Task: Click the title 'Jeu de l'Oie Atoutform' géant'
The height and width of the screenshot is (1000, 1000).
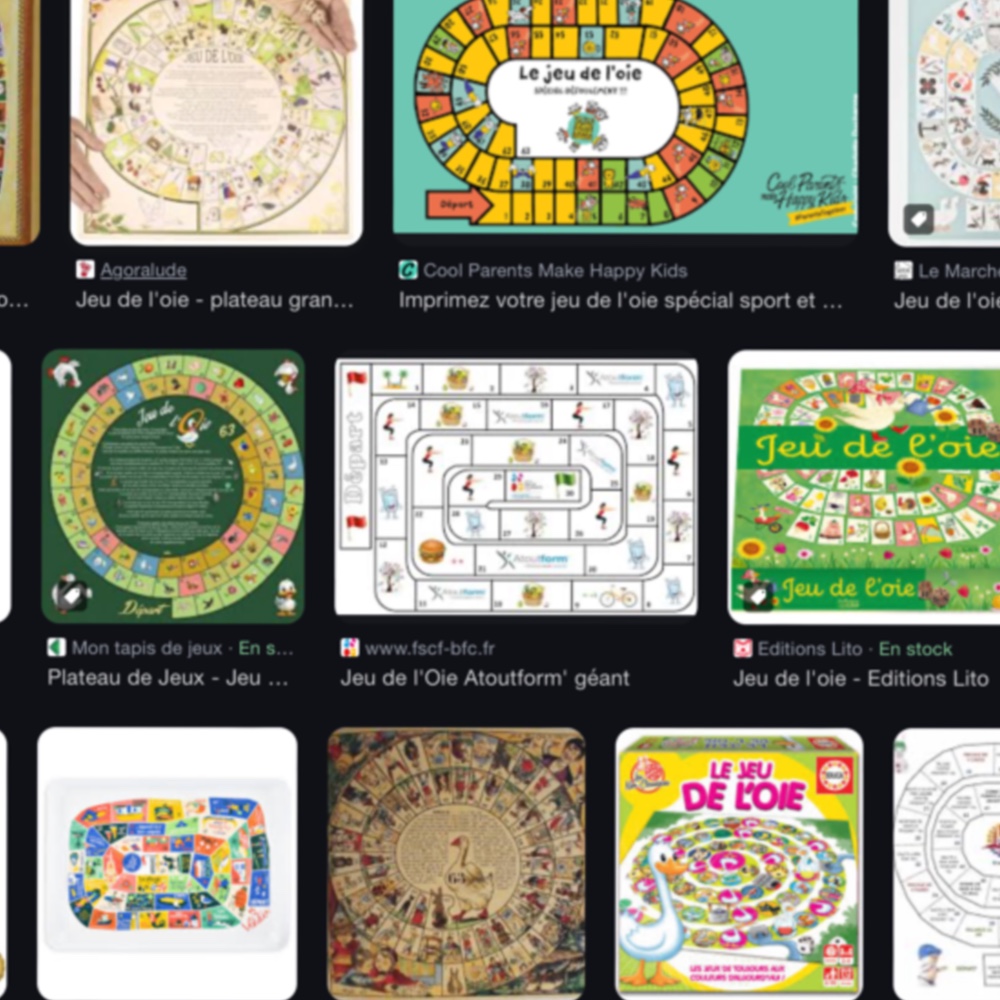Action: point(485,678)
